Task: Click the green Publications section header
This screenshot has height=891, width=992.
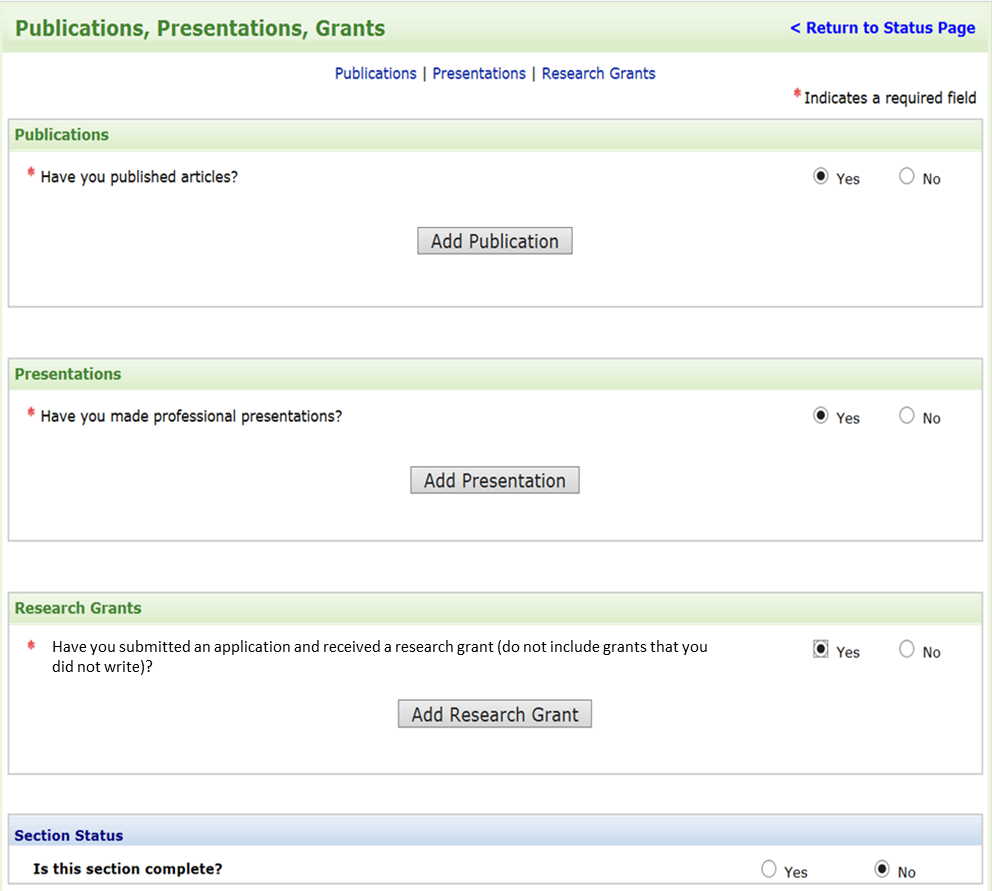Action: [62, 135]
